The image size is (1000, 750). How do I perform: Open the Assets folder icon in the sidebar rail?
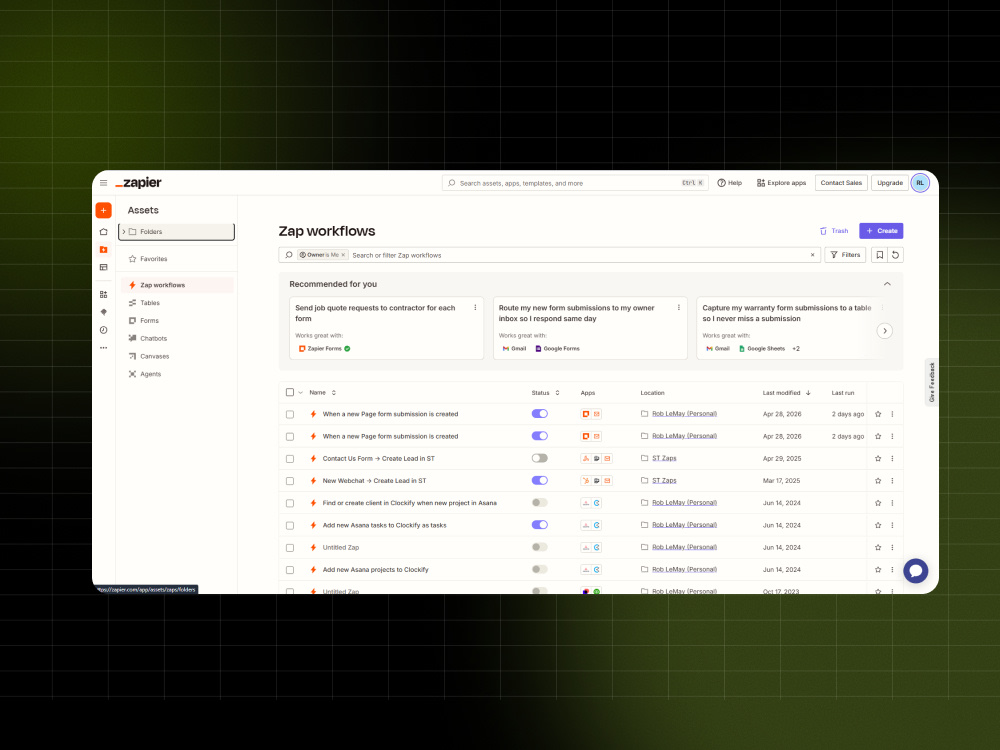(x=103, y=249)
